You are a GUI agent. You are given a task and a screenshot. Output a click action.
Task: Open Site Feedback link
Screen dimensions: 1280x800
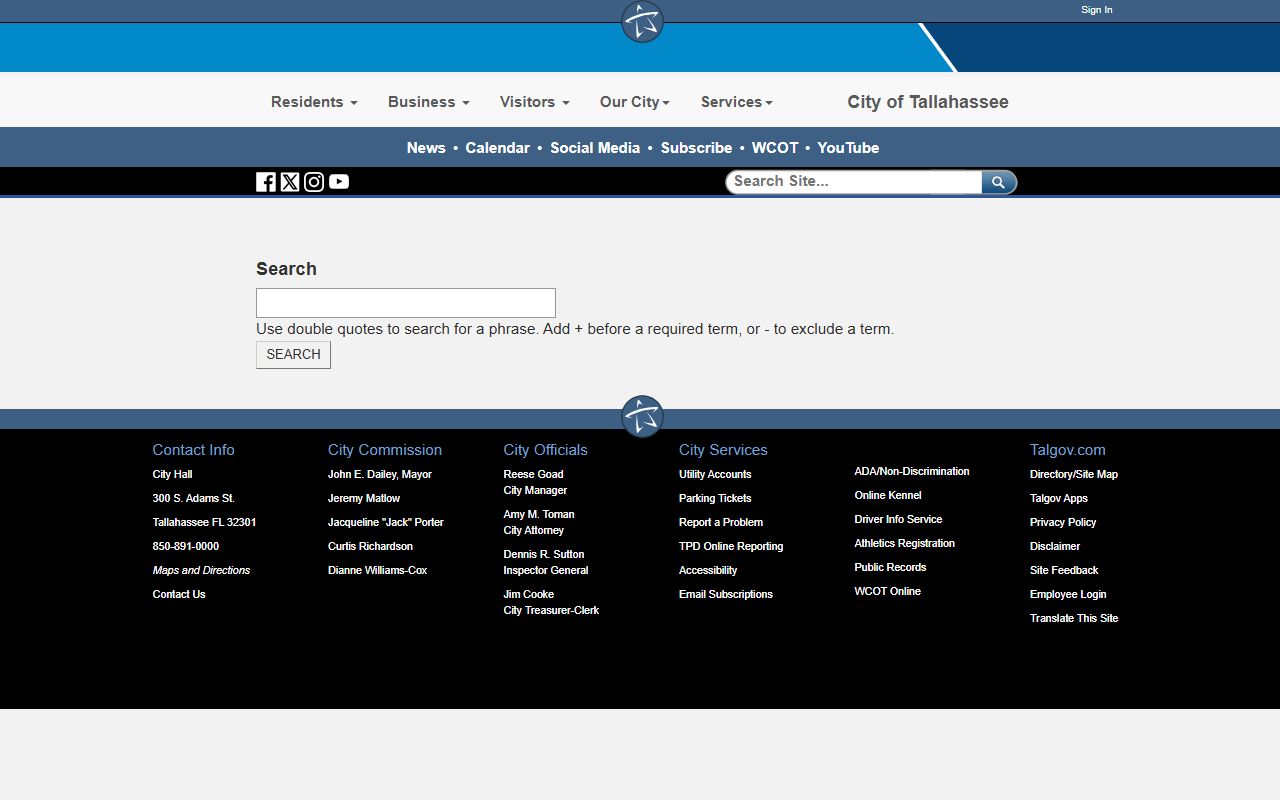[x=1064, y=570]
